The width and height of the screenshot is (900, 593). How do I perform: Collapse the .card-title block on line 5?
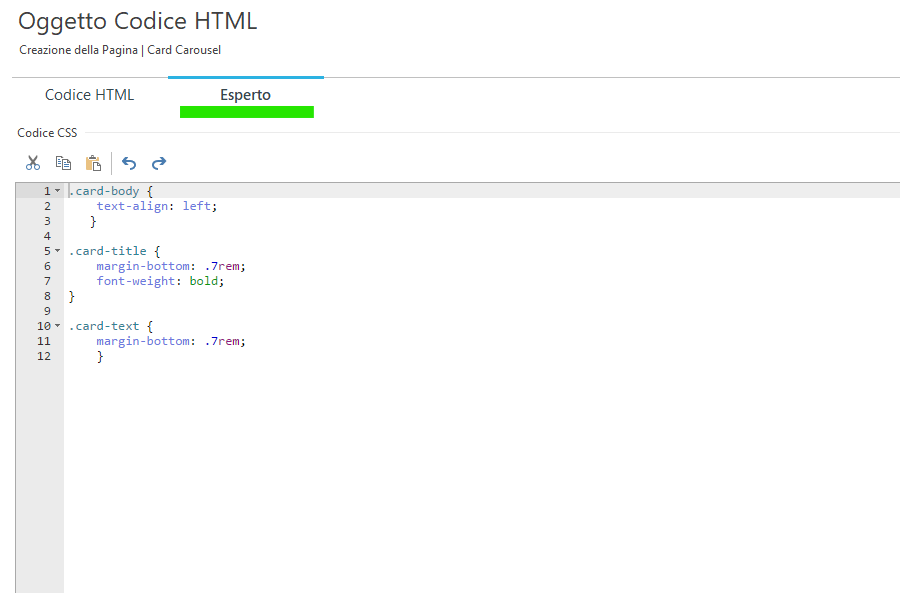pos(57,251)
